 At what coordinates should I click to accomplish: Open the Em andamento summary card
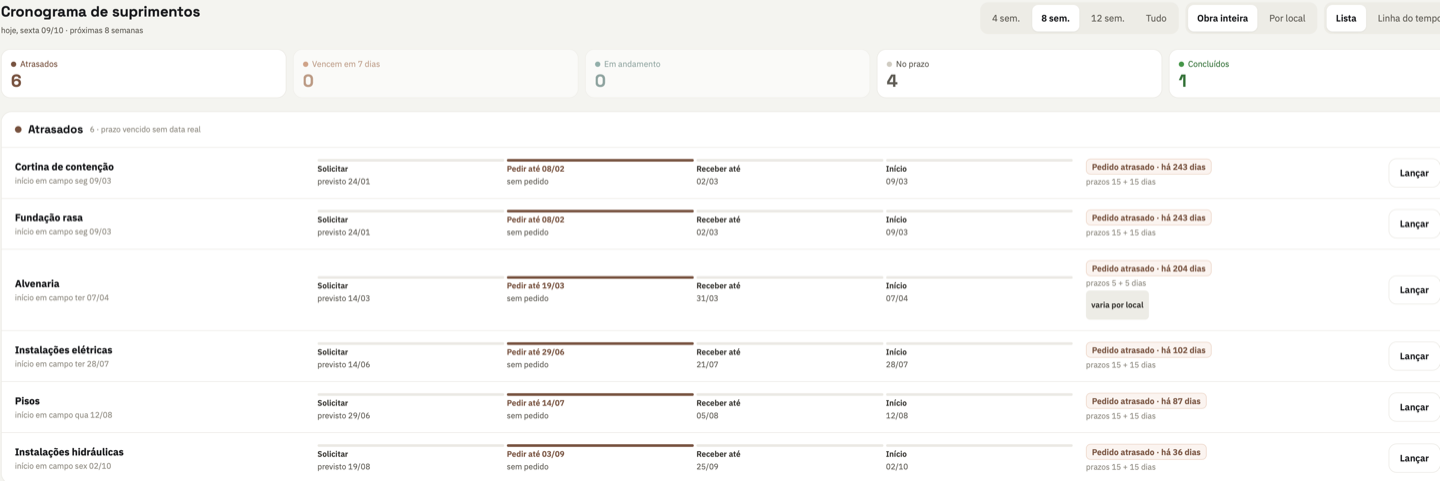click(x=727, y=73)
